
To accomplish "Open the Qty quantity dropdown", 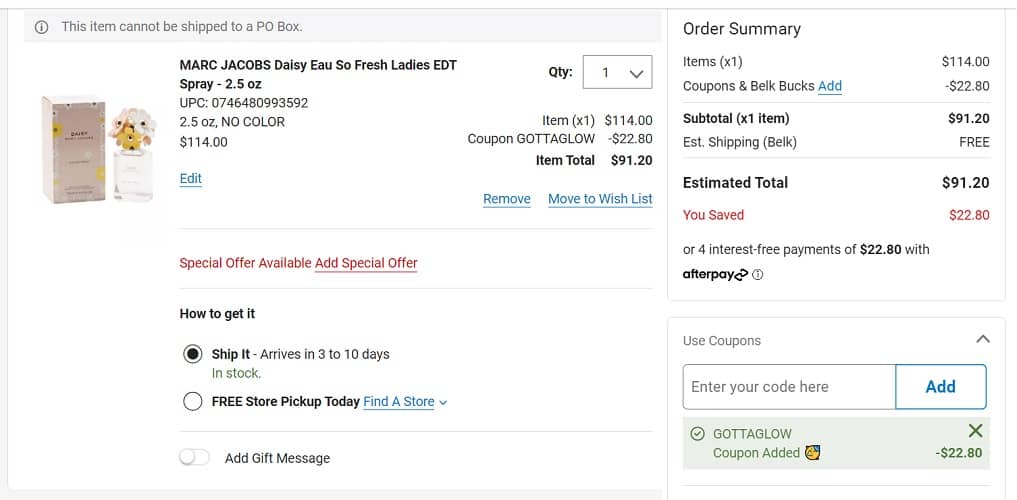I will pos(617,72).
